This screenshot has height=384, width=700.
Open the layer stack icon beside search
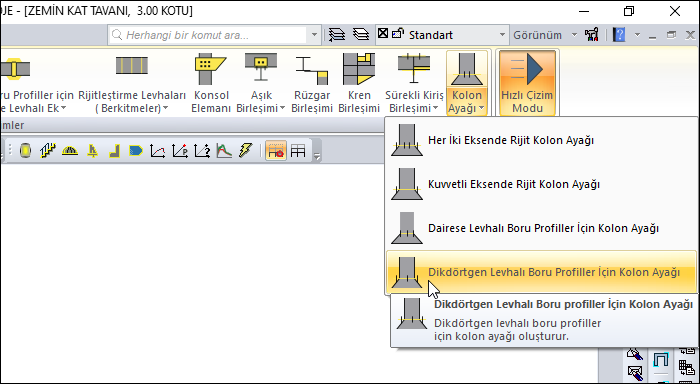point(337,35)
